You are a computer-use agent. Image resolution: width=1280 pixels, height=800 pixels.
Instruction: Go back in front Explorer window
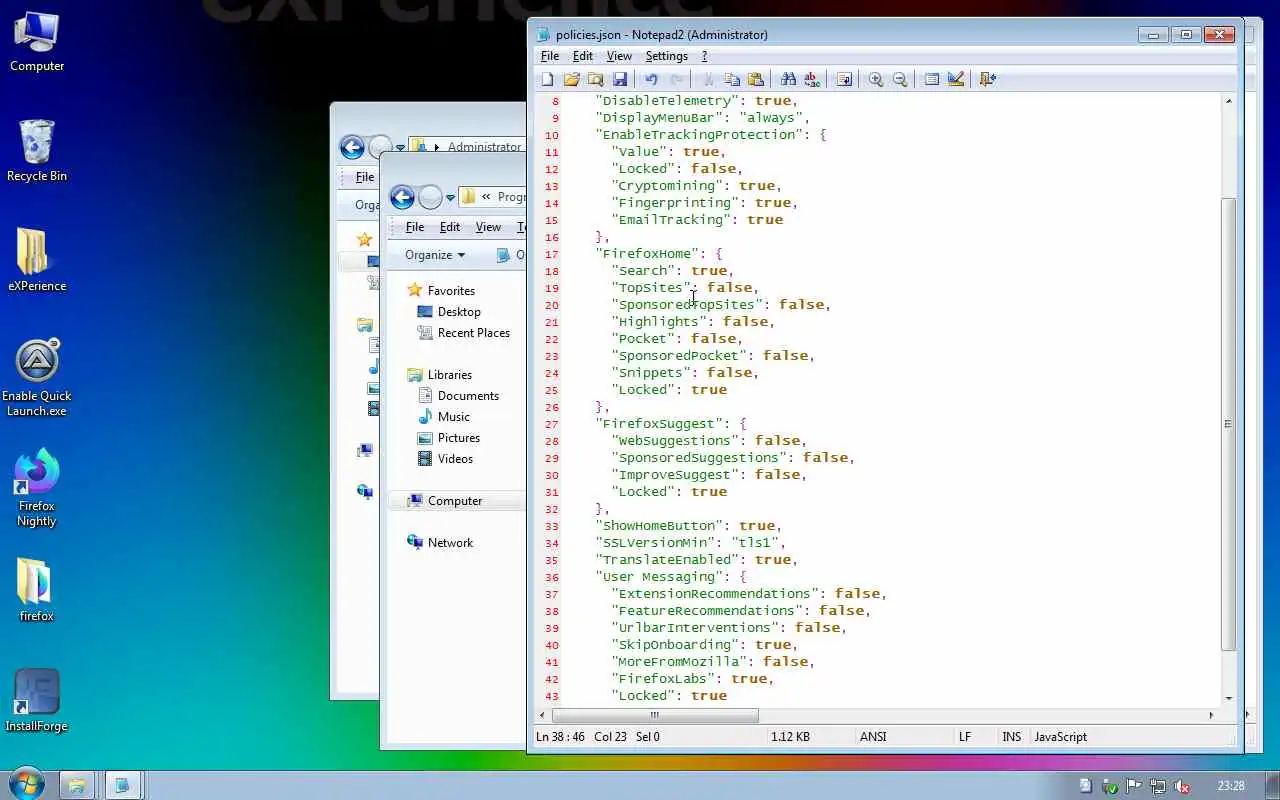402,197
